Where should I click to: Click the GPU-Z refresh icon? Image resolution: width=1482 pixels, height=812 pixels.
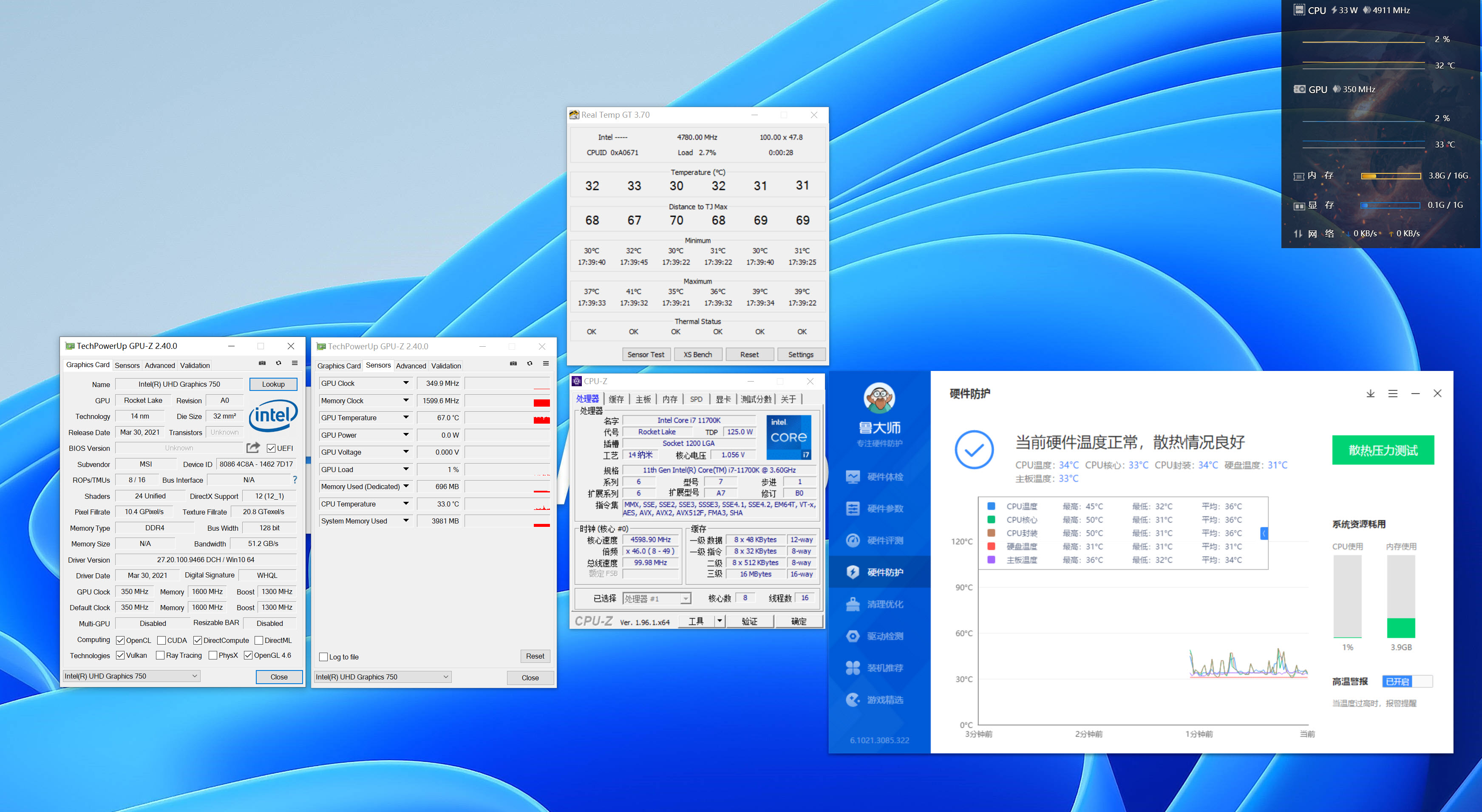click(x=278, y=363)
